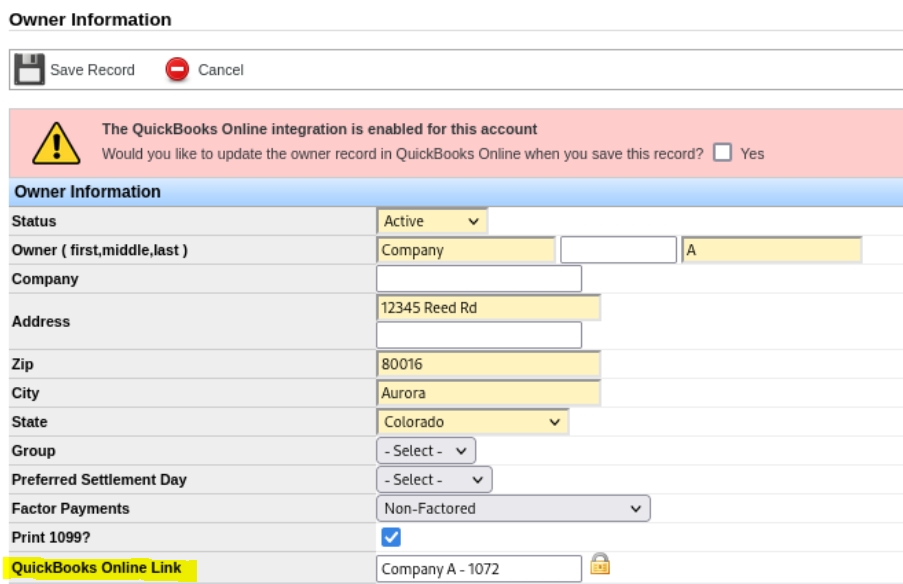903x584 pixels.
Task: Tick the Yes checkbox for QuickBooks update
Action: 722,153
